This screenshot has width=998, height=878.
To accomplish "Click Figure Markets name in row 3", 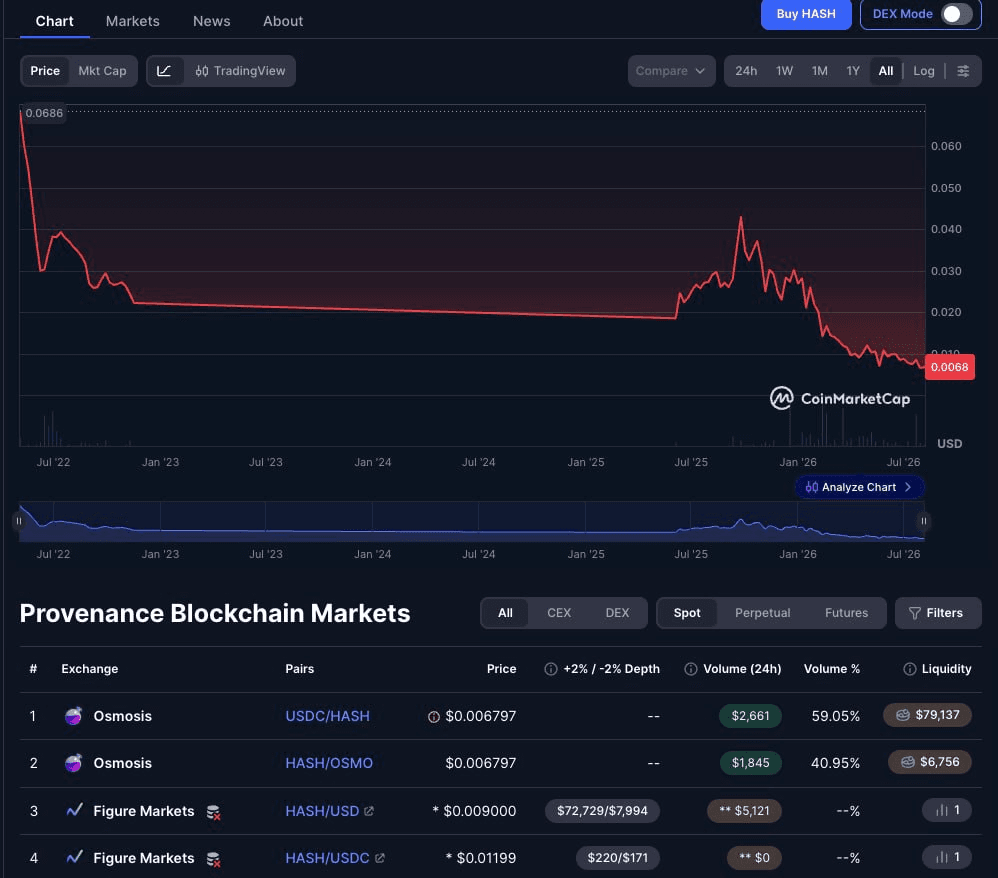I will coord(144,811).
